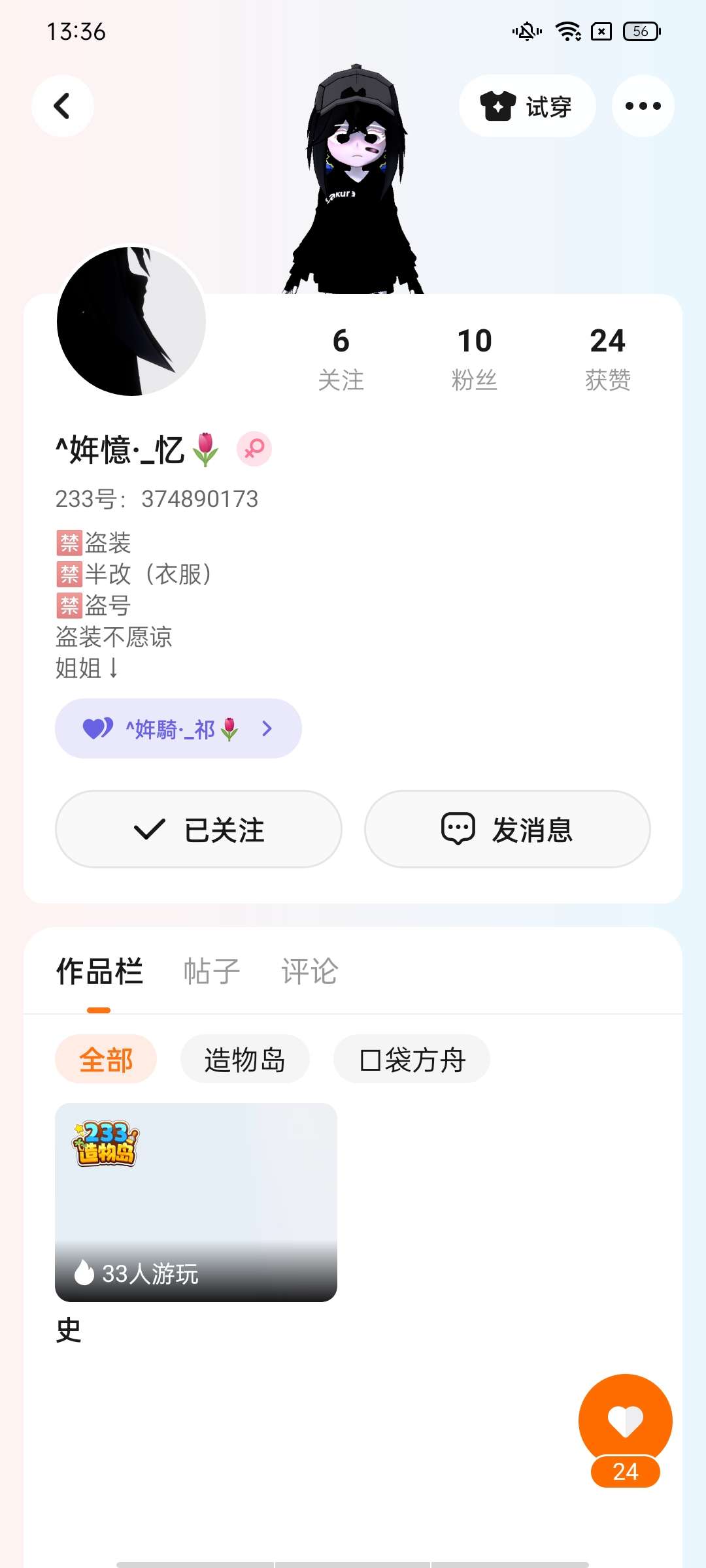Screen dimensions: 706x1568
Task: View the 6 关注 following list
Action: pyautogui.click(x=341, y=358)
